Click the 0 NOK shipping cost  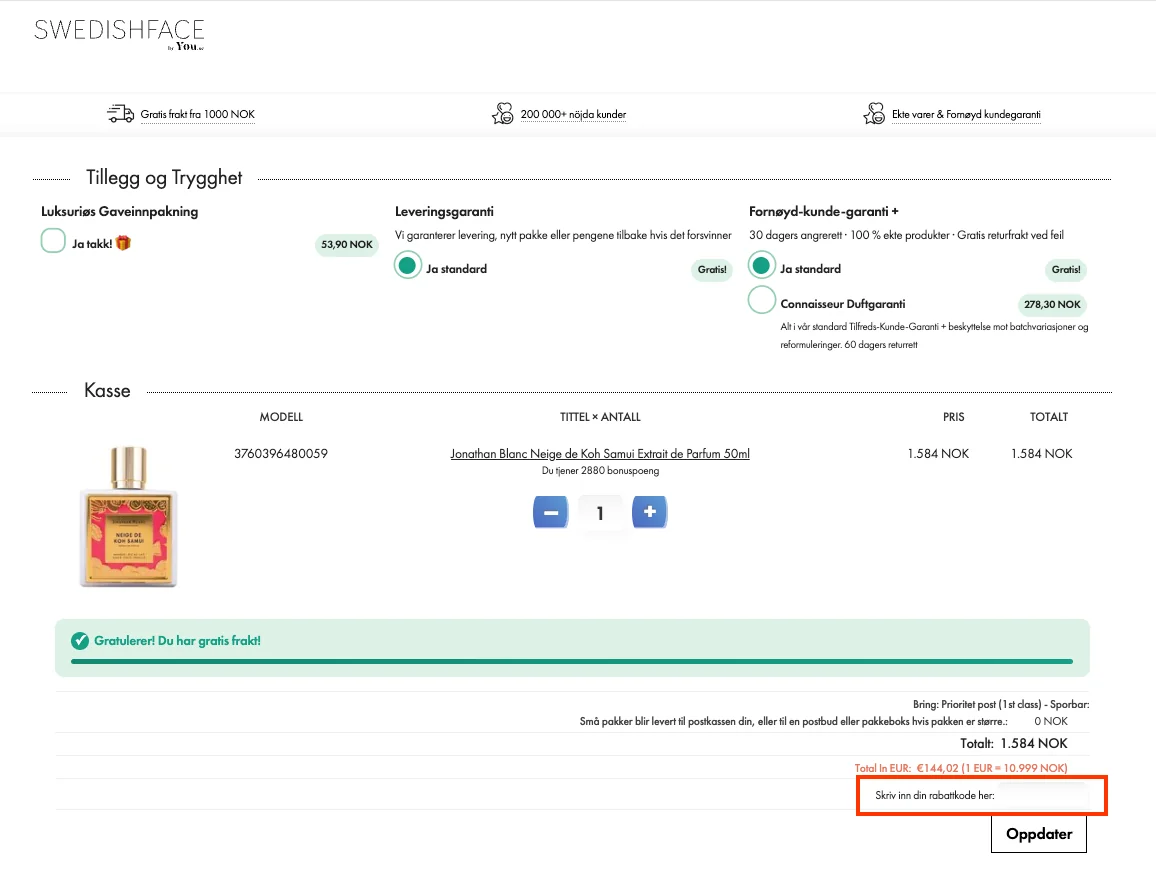(x=1051, y=721)
